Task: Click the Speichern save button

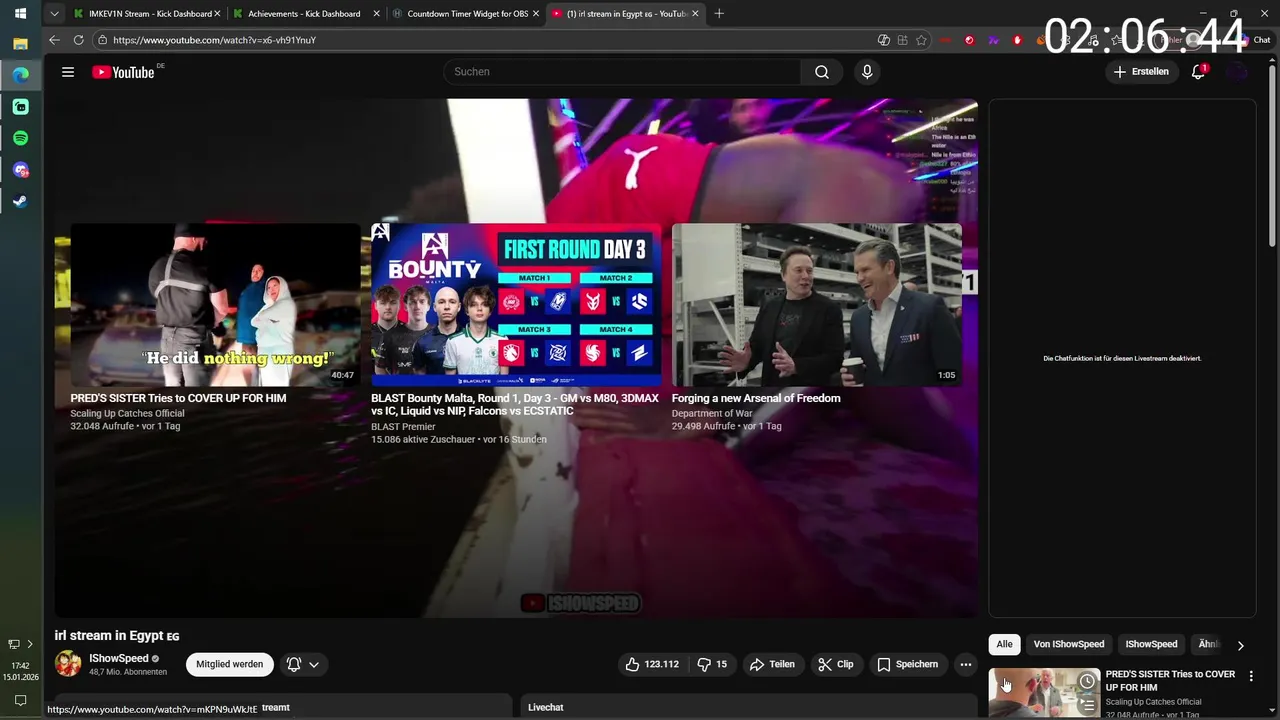Action: 907,664
